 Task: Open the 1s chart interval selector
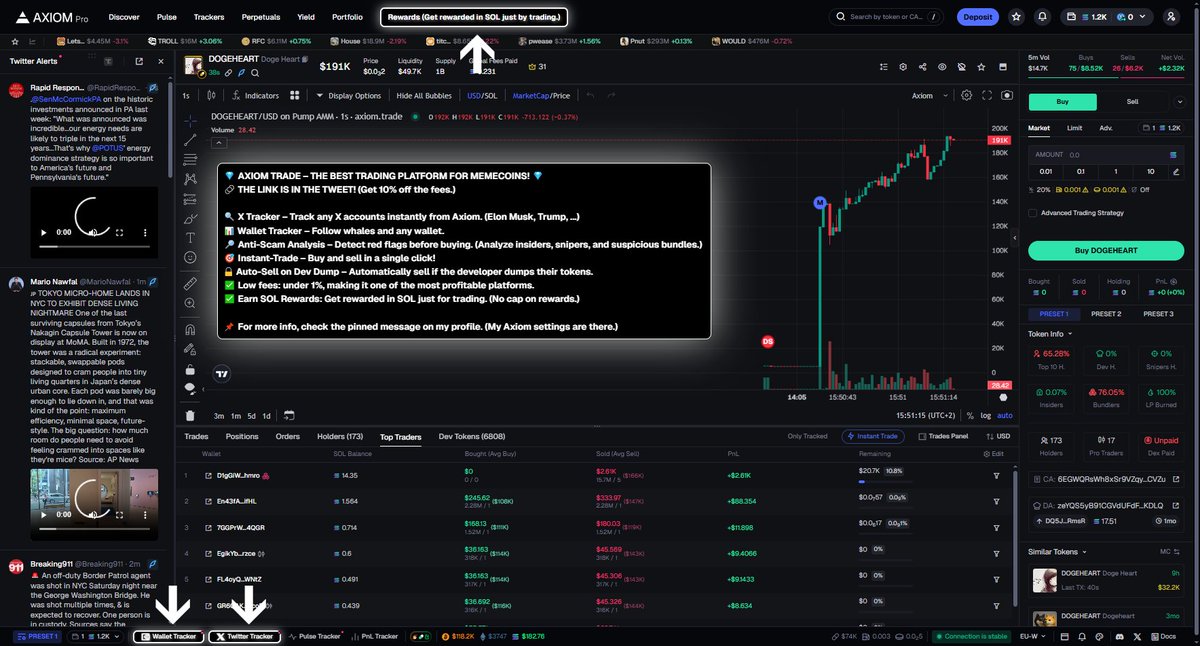(x=186, y=96)
